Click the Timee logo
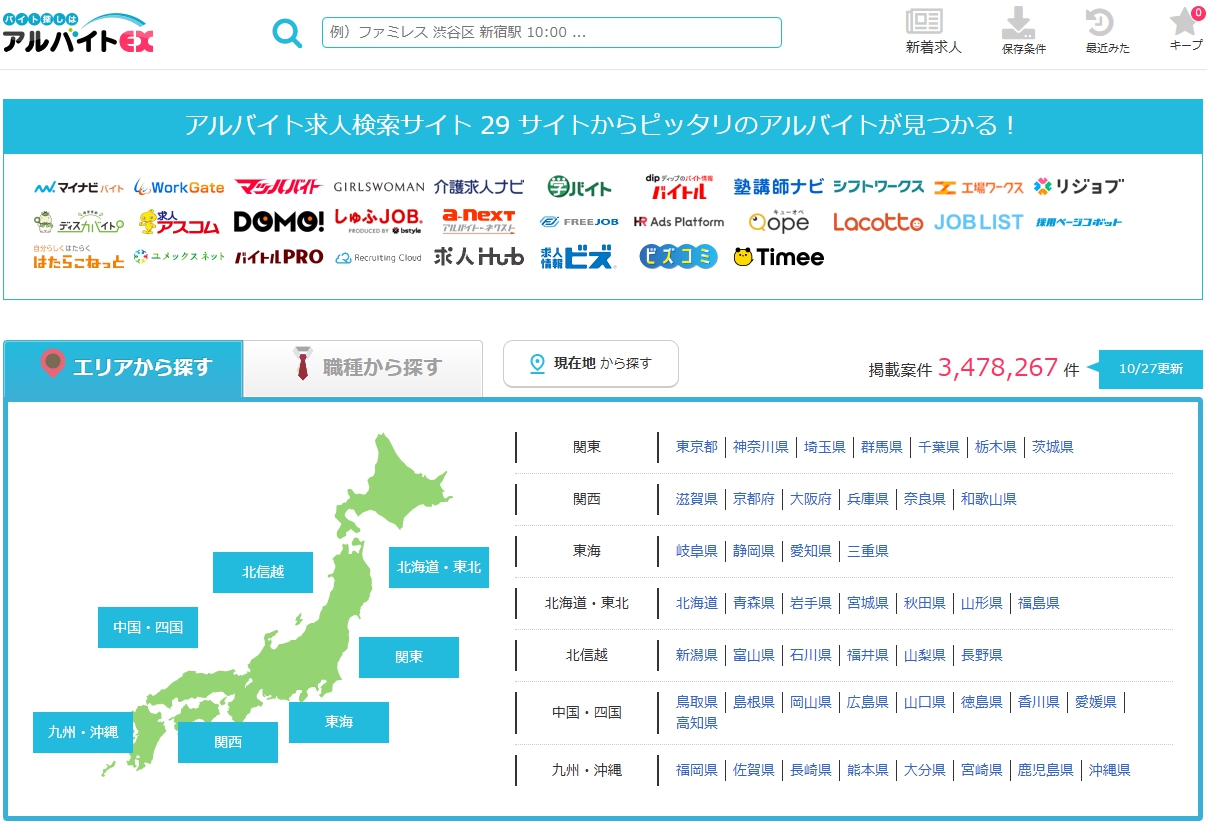The height and width of the screenshot is (823, 1207). pos(779,257)
